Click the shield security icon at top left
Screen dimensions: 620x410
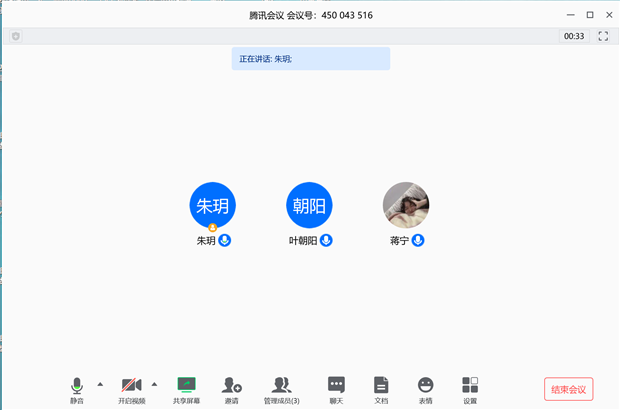pos(16,36)
